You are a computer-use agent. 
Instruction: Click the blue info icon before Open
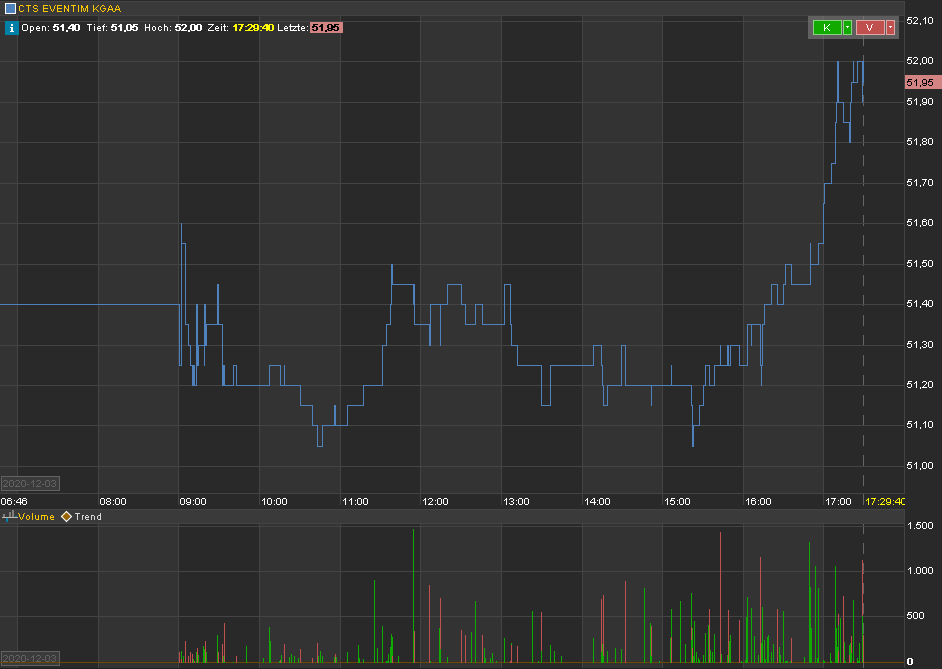click(11, 28)
